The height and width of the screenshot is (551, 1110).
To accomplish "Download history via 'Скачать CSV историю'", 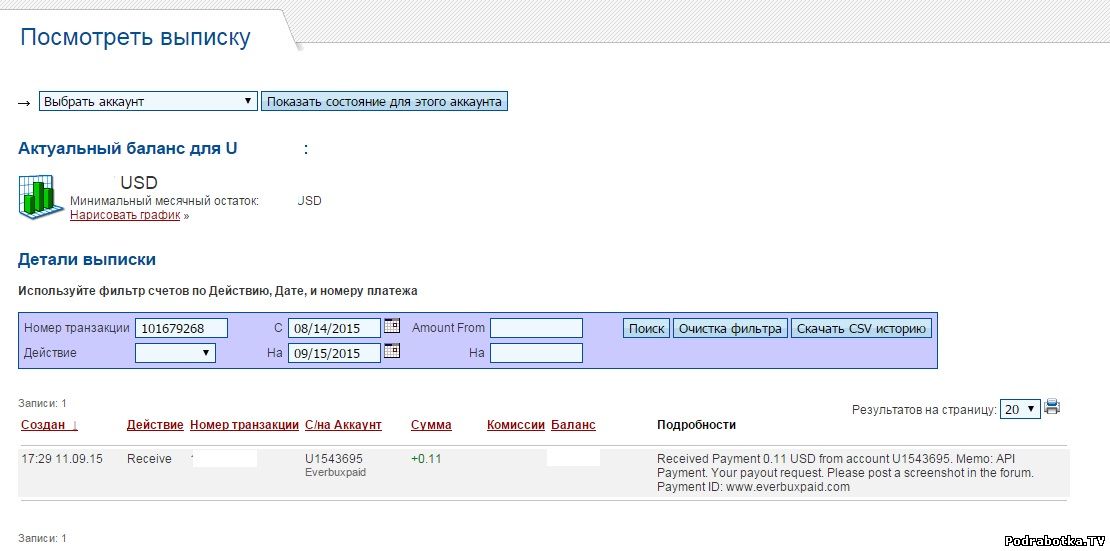I will point(861,328).
